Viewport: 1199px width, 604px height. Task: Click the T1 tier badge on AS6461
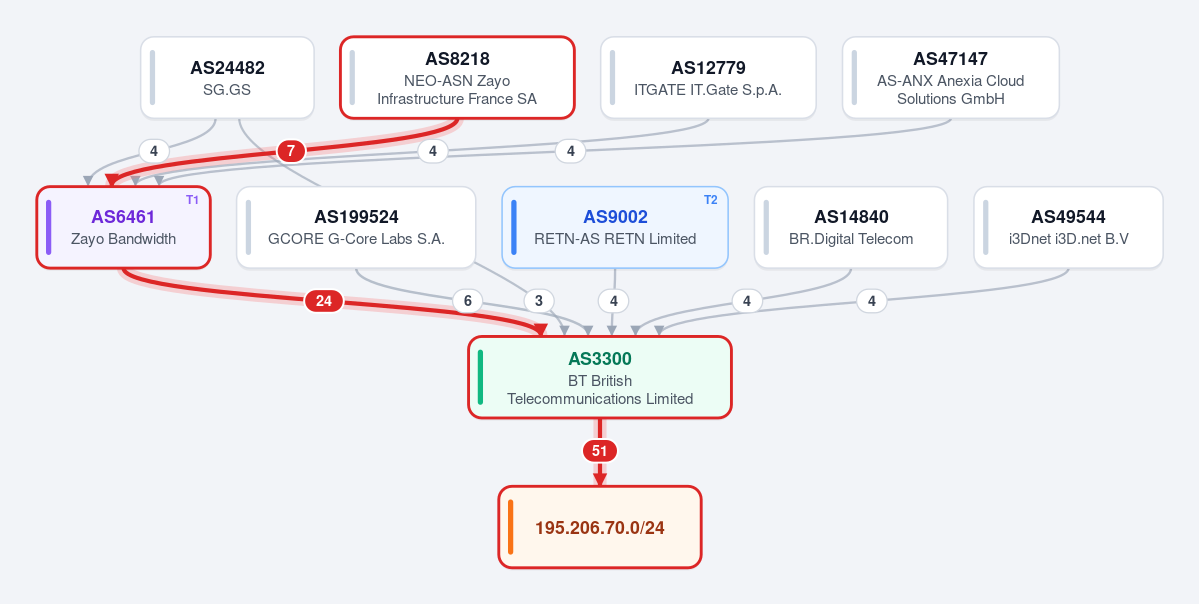point(192,200)
